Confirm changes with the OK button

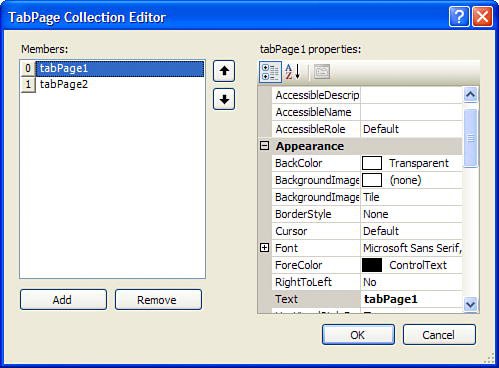click(x=358, y=335)
